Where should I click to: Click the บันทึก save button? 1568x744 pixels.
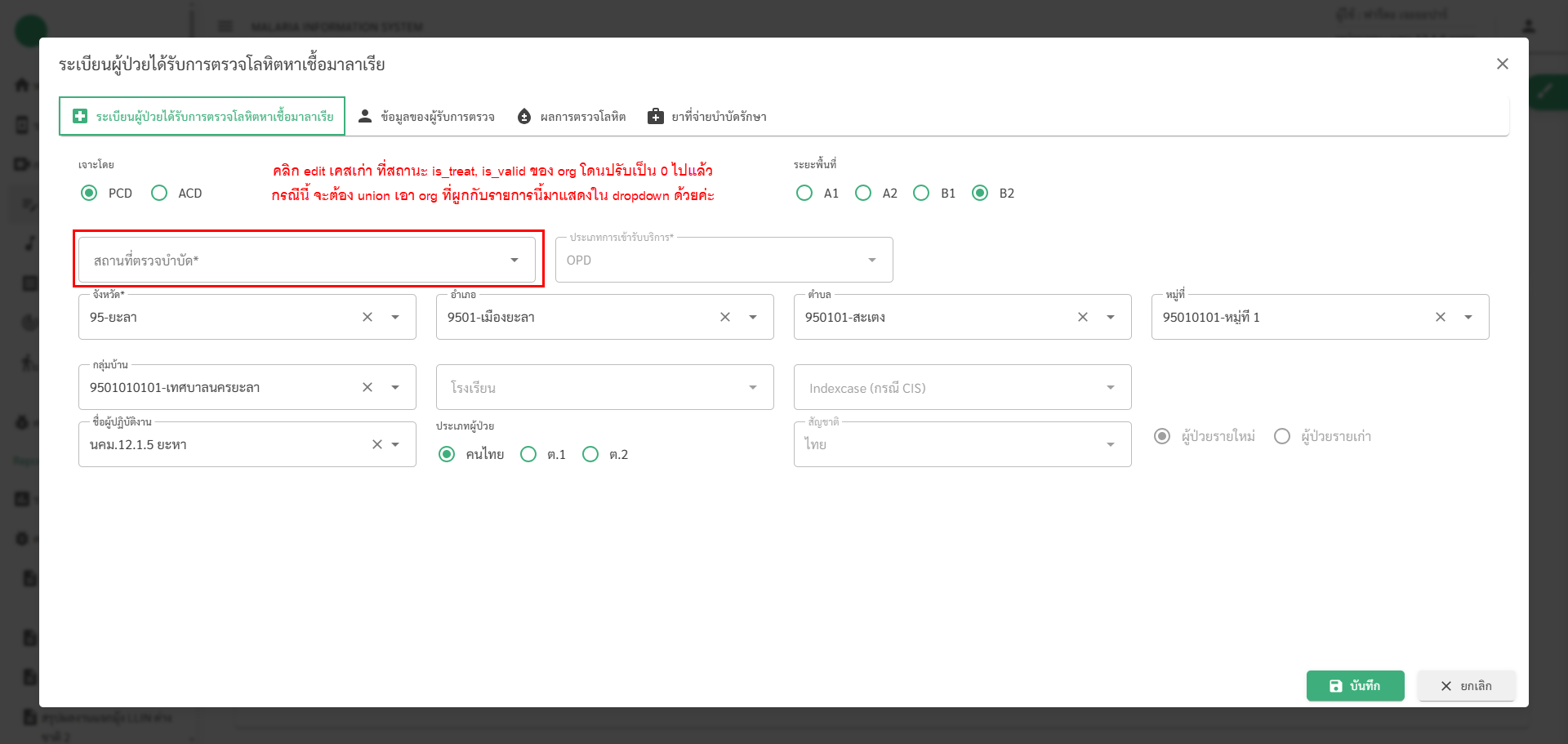click(1355, 686)
